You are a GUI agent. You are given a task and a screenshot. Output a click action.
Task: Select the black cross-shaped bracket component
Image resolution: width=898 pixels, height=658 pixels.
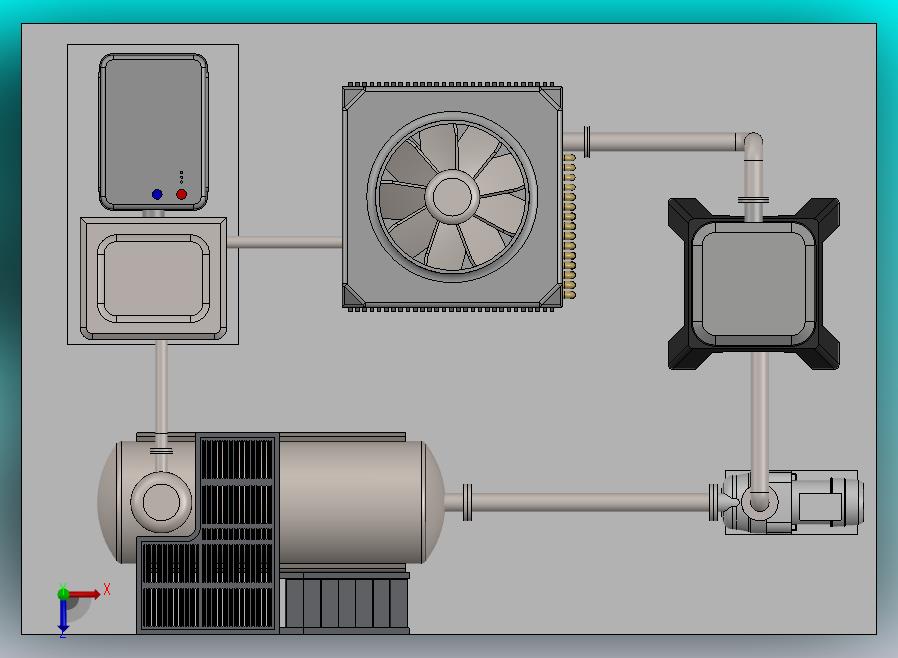(754, 284)
